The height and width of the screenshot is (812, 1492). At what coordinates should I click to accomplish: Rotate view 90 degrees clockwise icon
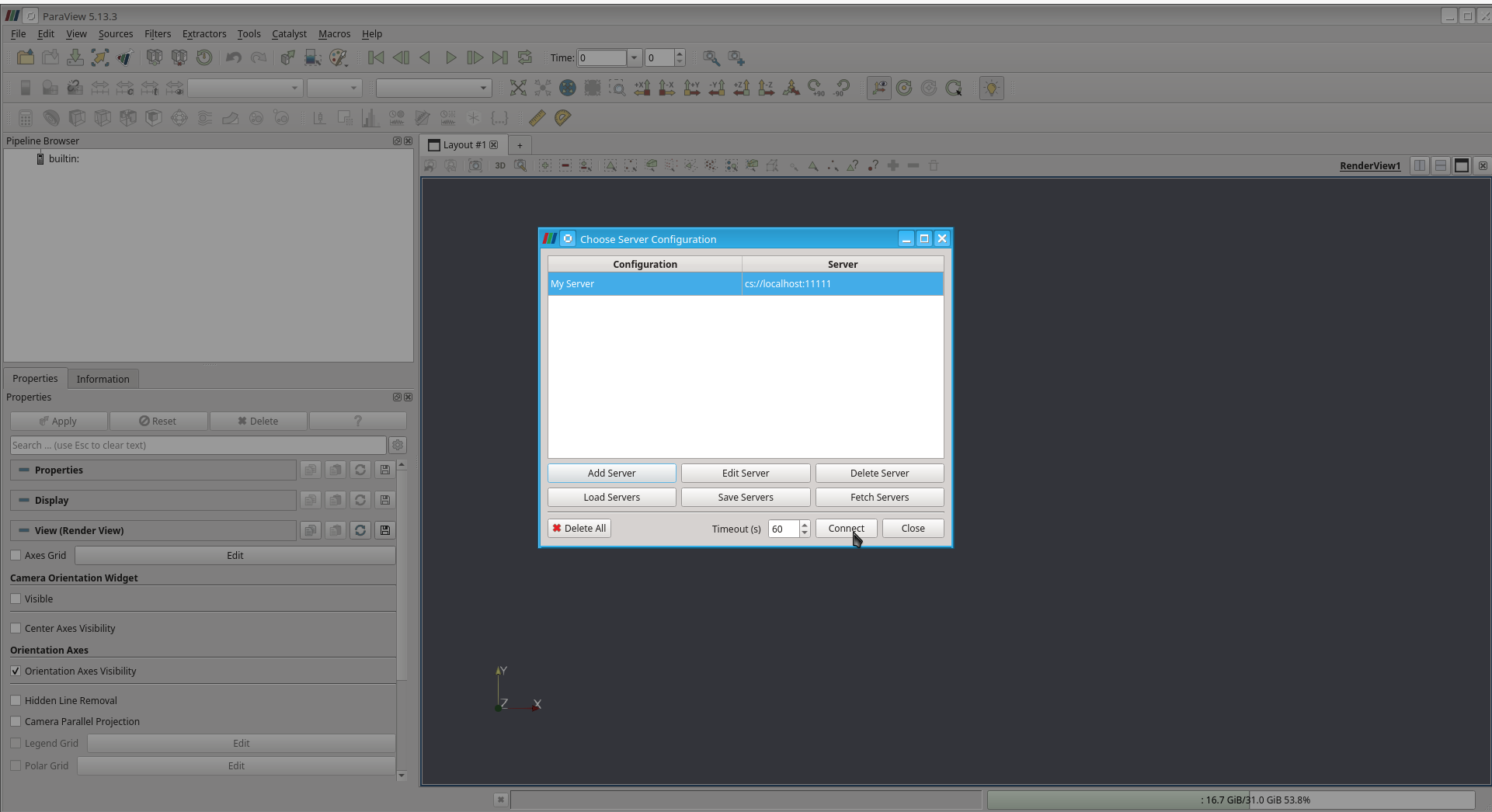coord(816,88)
